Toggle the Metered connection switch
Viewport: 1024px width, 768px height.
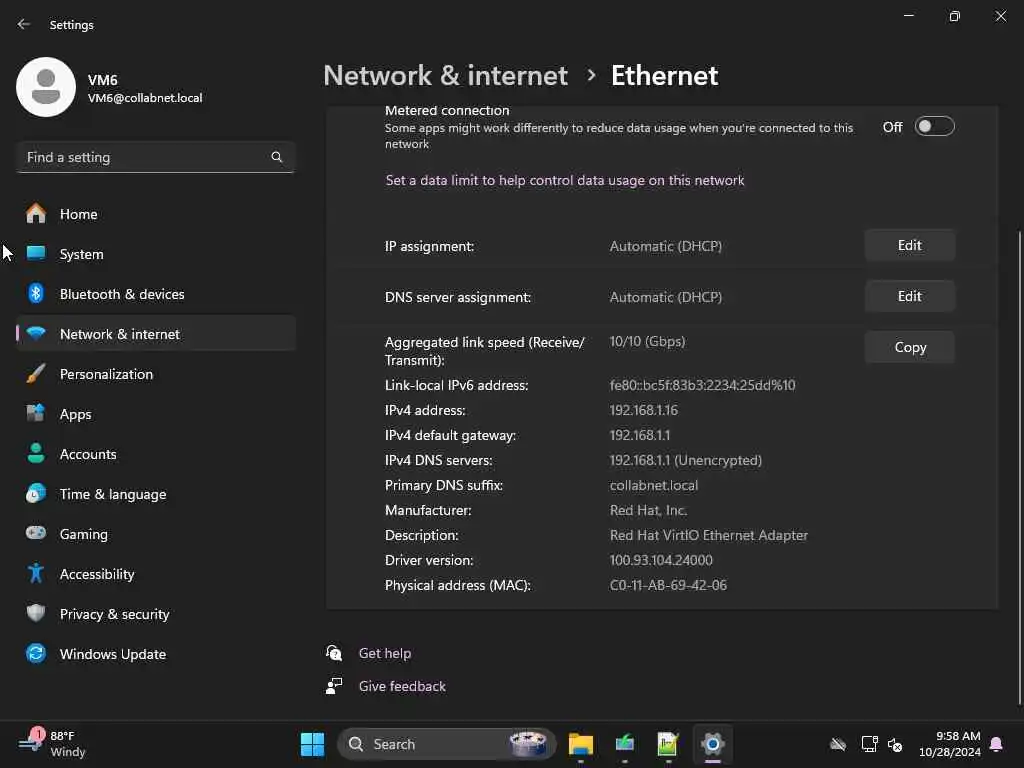(x=934, y=127)
